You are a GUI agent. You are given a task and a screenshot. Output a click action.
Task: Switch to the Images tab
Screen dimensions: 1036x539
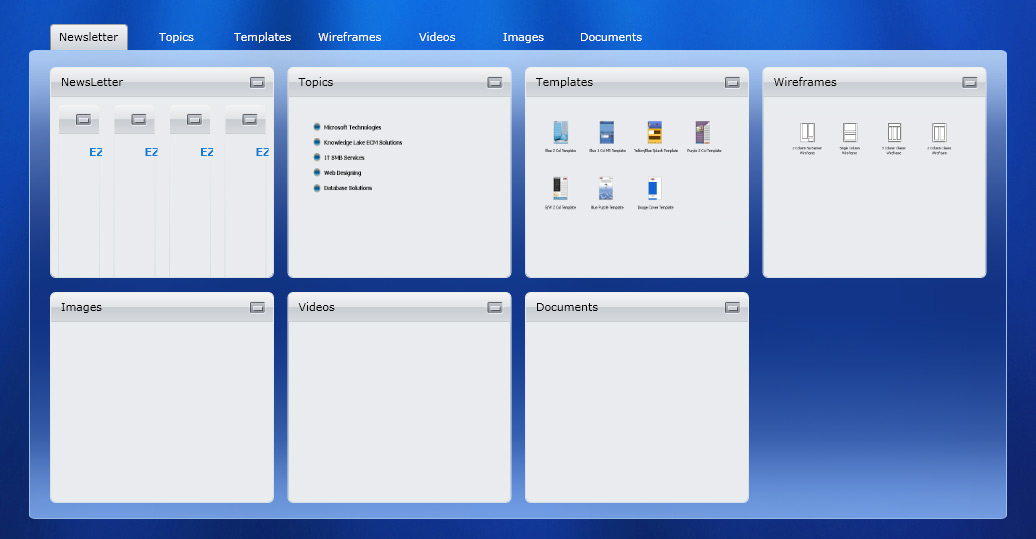523,37
